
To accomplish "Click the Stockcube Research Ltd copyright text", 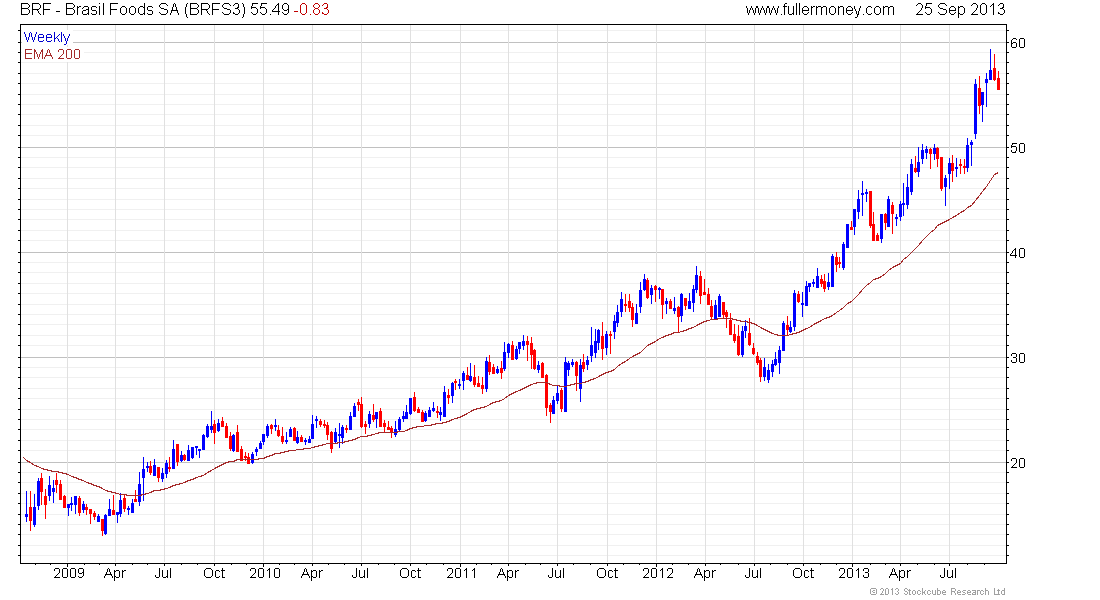I will coord(937,592).
